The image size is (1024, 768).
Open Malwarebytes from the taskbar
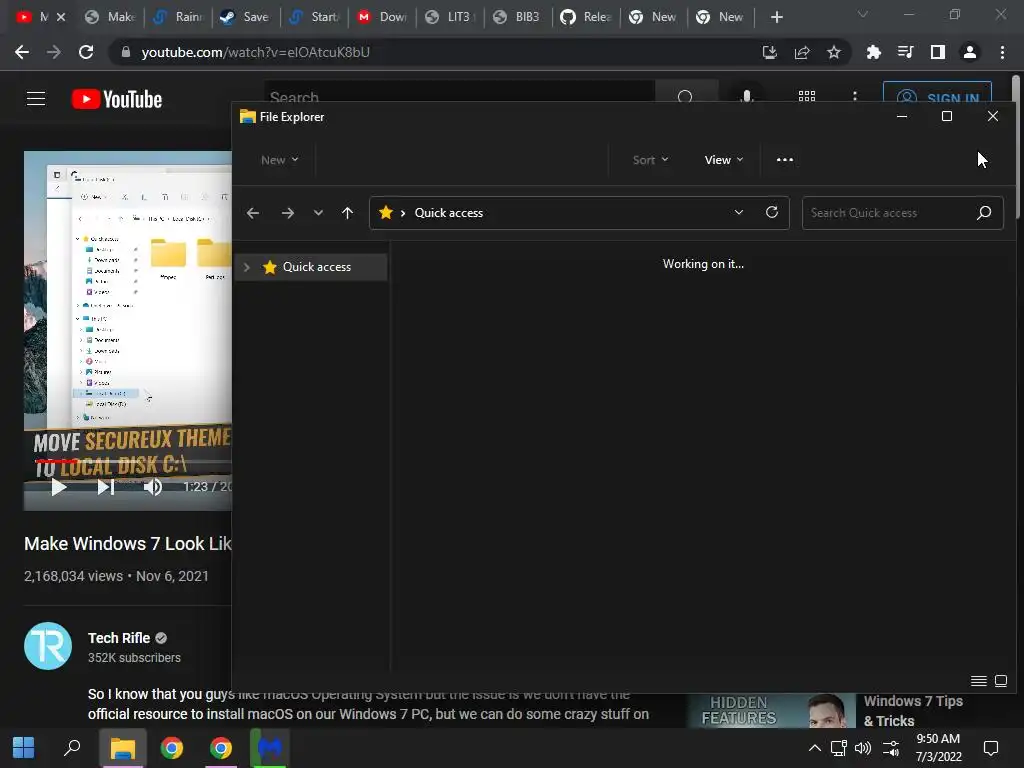(x=269, y=748)
